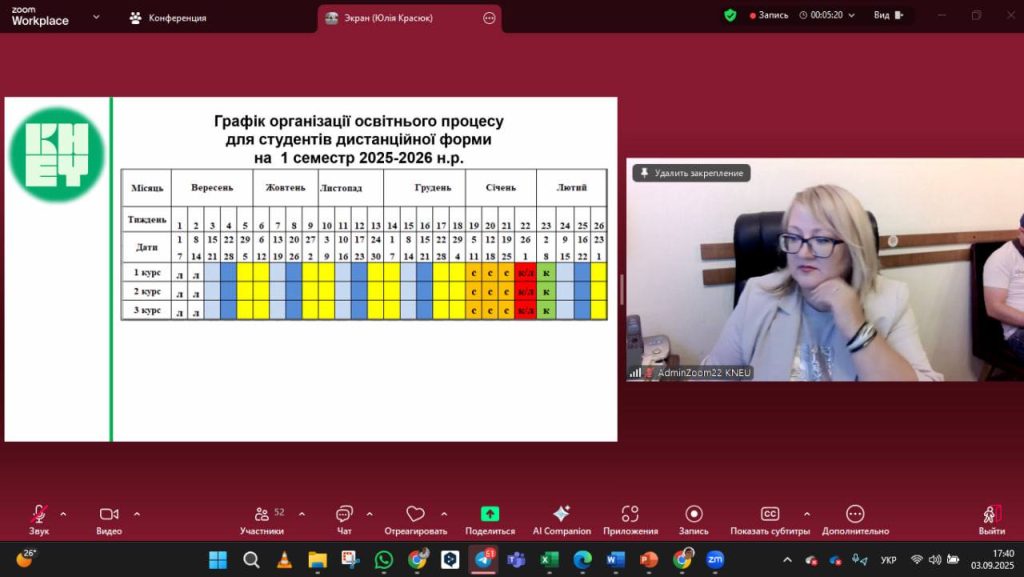Click the Отреагировать heart reaction icon
1024x577 pixels.
[415, 514]
